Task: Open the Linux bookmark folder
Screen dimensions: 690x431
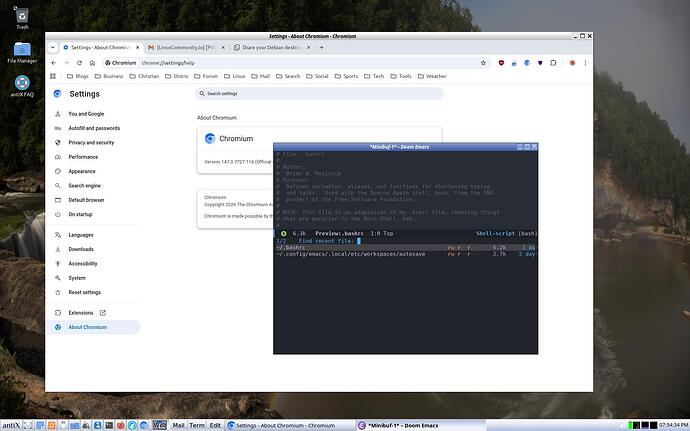Action: pos(235,76)
